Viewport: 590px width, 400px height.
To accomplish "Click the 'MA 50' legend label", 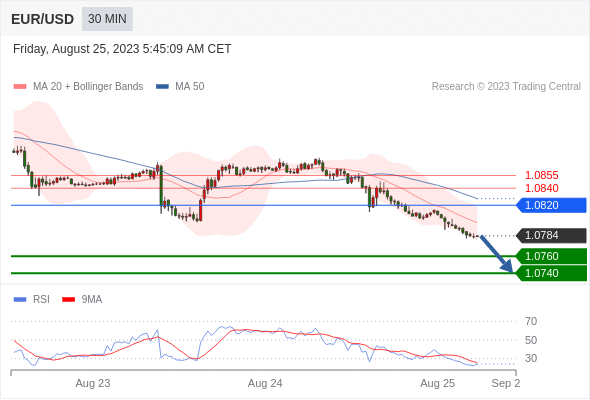I will point(190,87).
